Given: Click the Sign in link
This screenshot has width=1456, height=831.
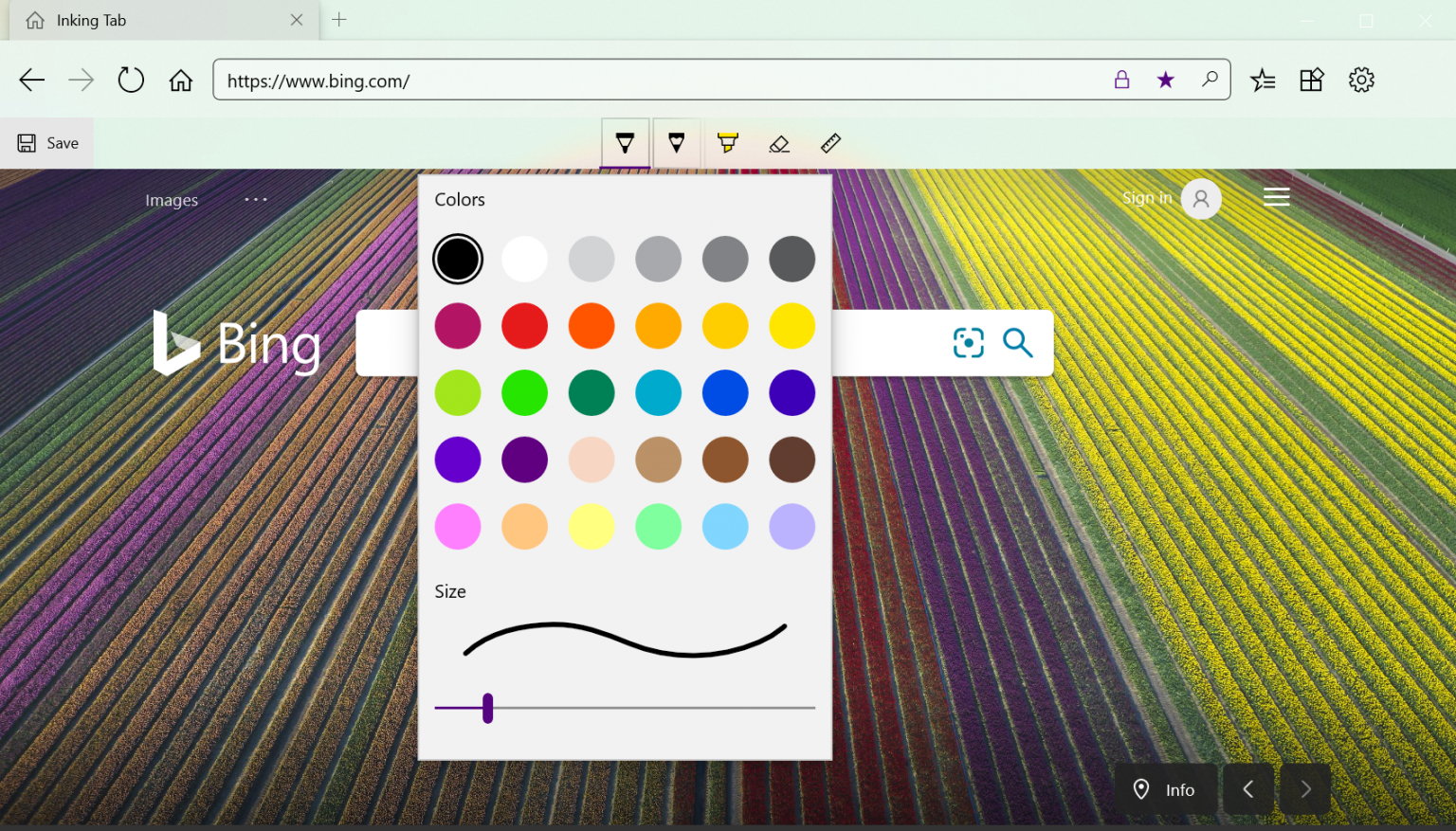Looking at the screenshot, I should coord(1146,198).
